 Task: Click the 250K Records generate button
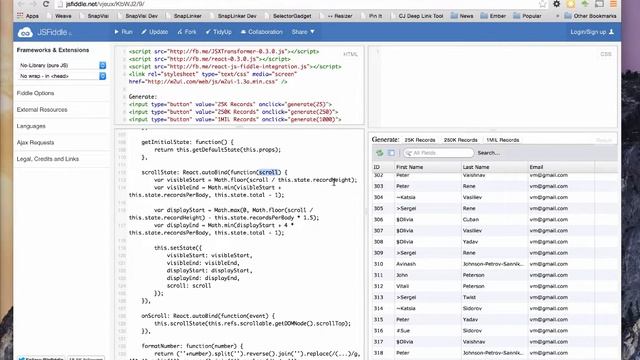[x=460, y=140]
